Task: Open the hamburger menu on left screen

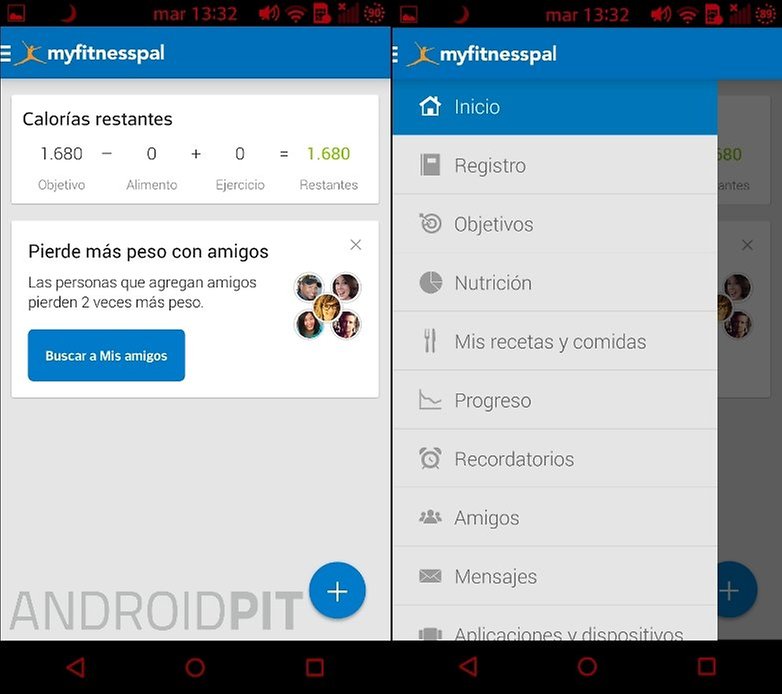Action: tap(5, 53)
